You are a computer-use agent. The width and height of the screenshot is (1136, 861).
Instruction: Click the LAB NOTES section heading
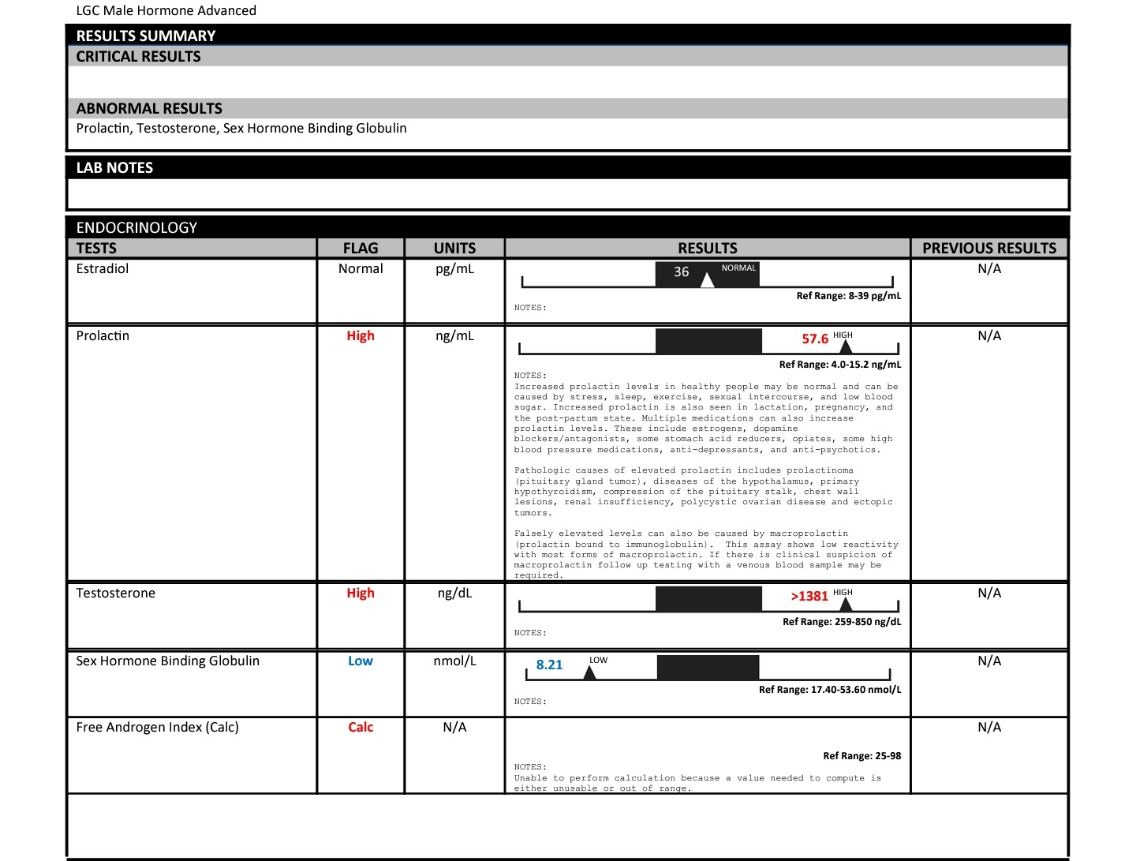tap(115, 168)
